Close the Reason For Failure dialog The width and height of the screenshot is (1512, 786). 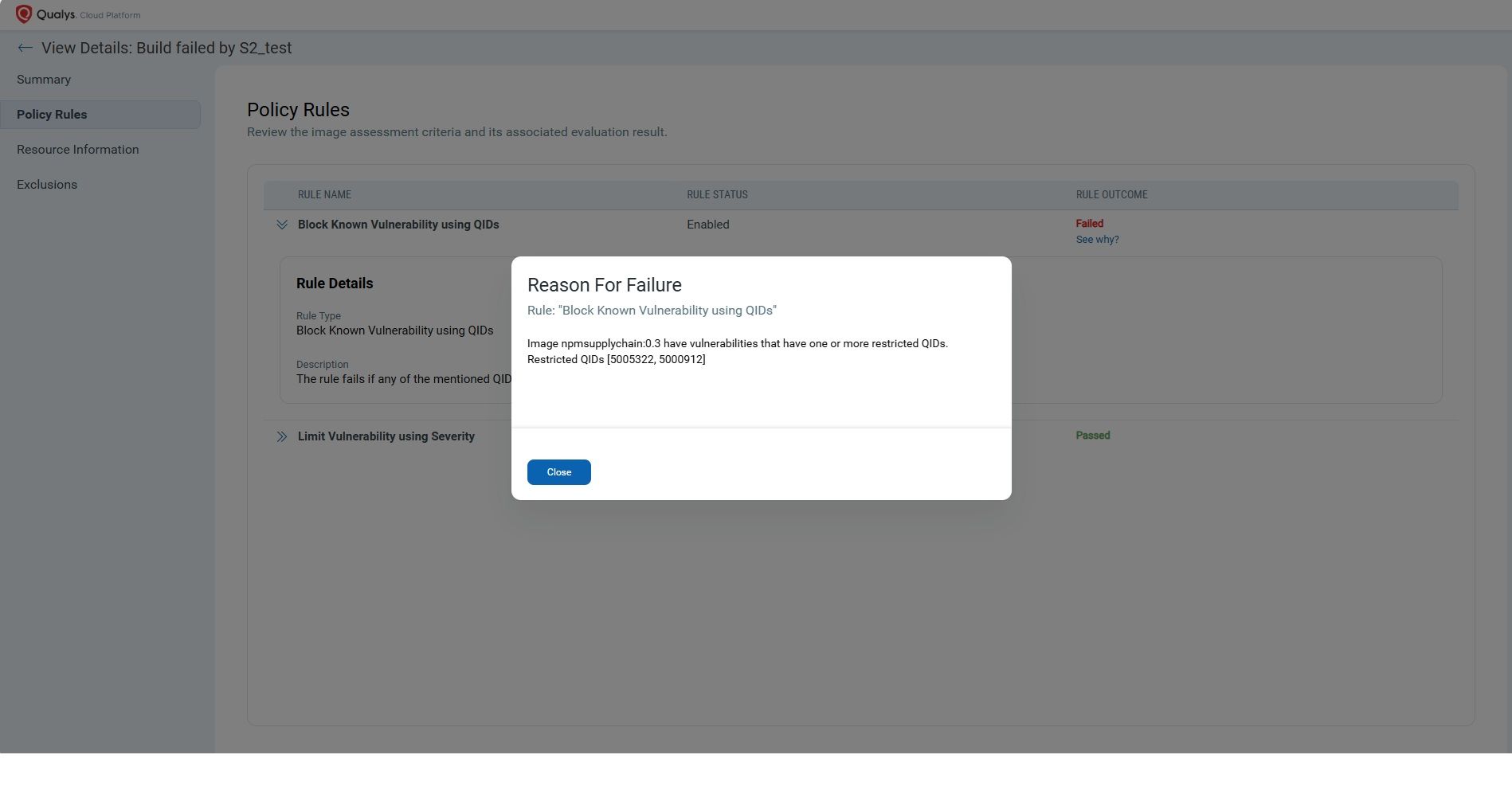[x=558, y=472]
